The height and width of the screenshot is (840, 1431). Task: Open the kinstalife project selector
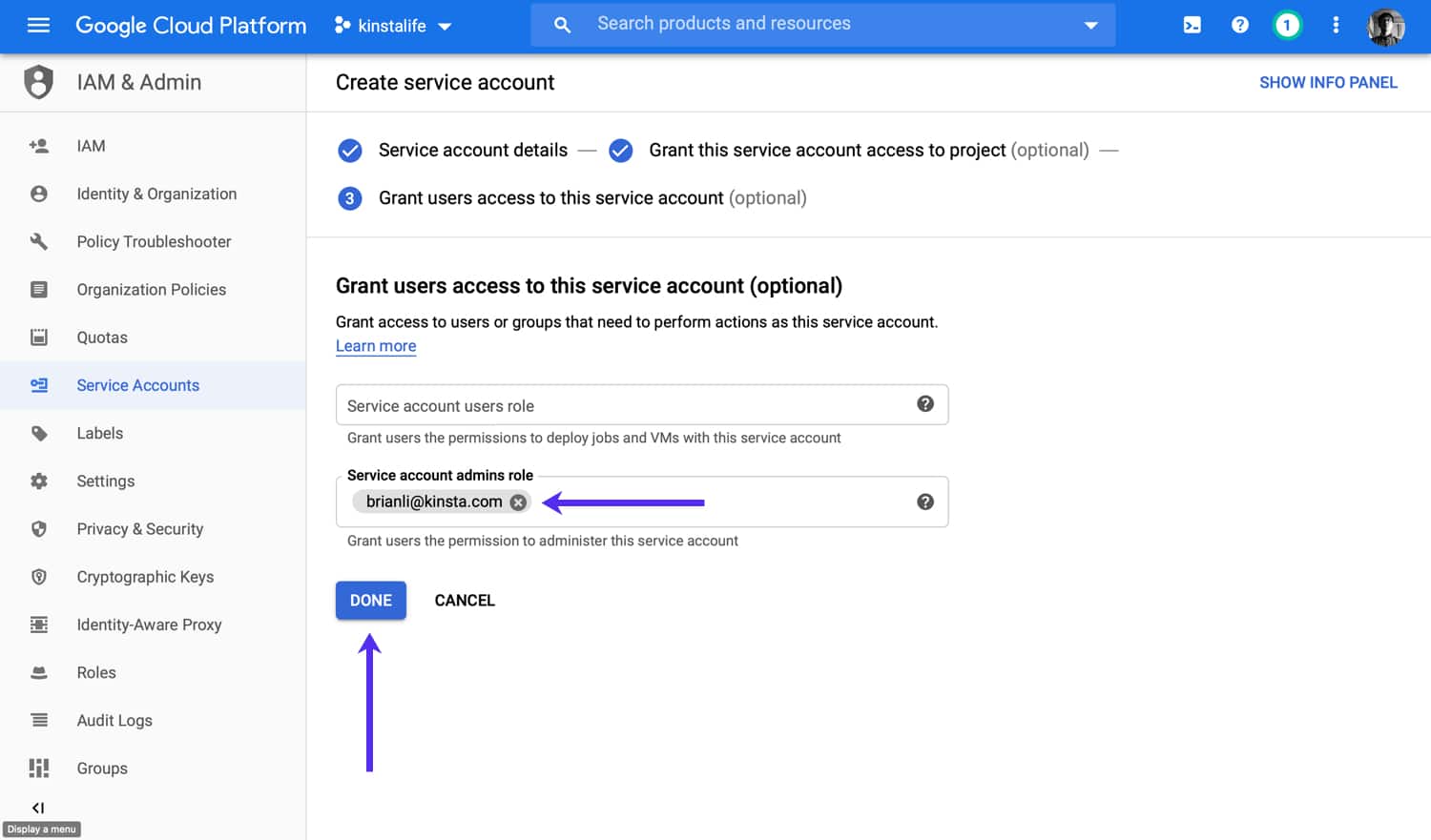point(393,26)
